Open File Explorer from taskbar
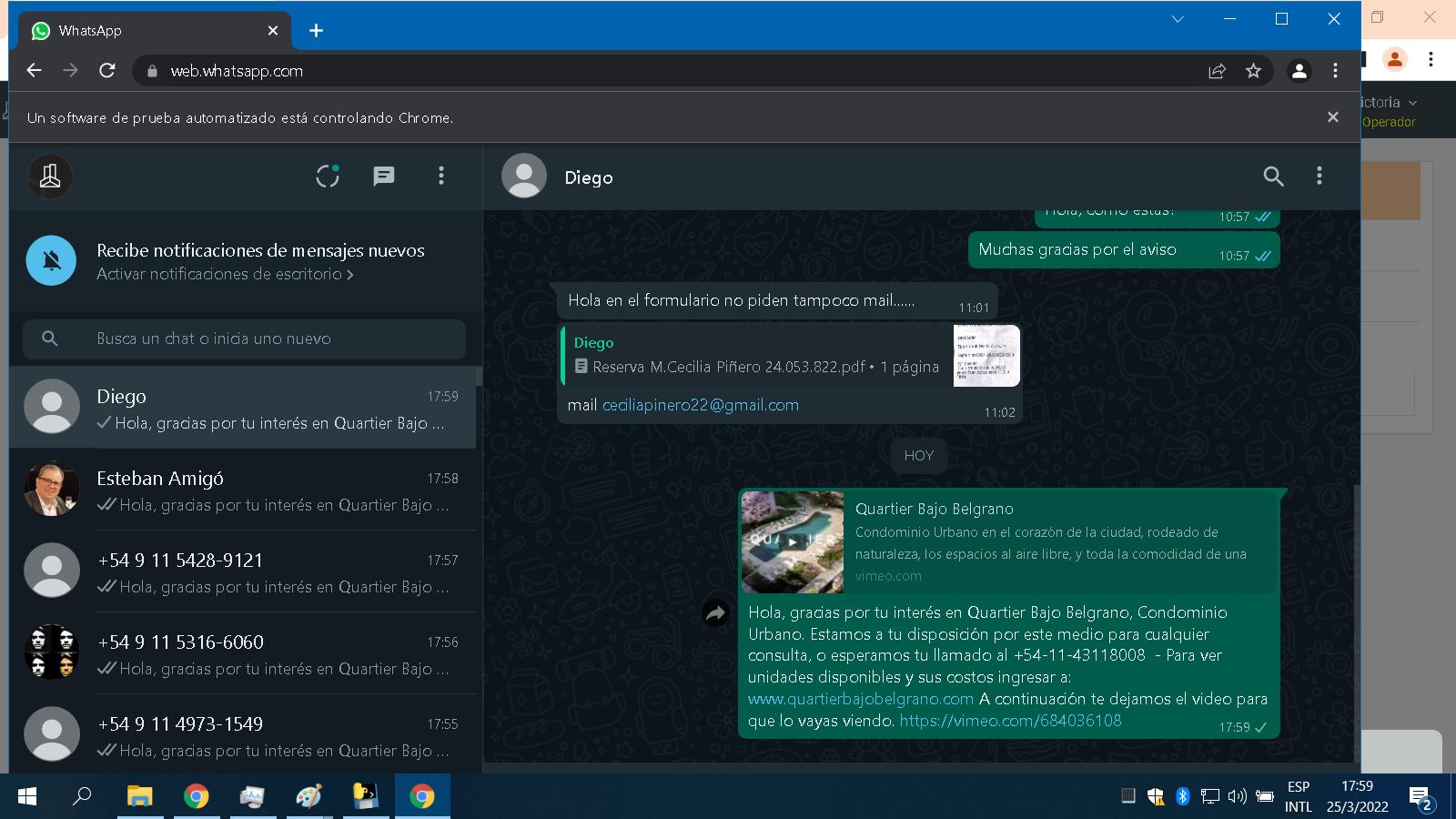This screenshot has width=1456, height=819. [139, 796]
